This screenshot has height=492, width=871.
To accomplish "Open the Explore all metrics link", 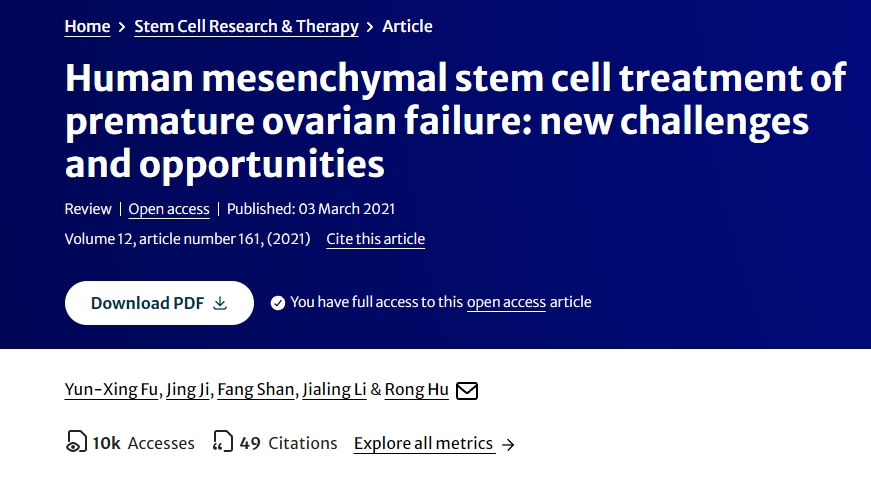I will [x=423, y=443].
